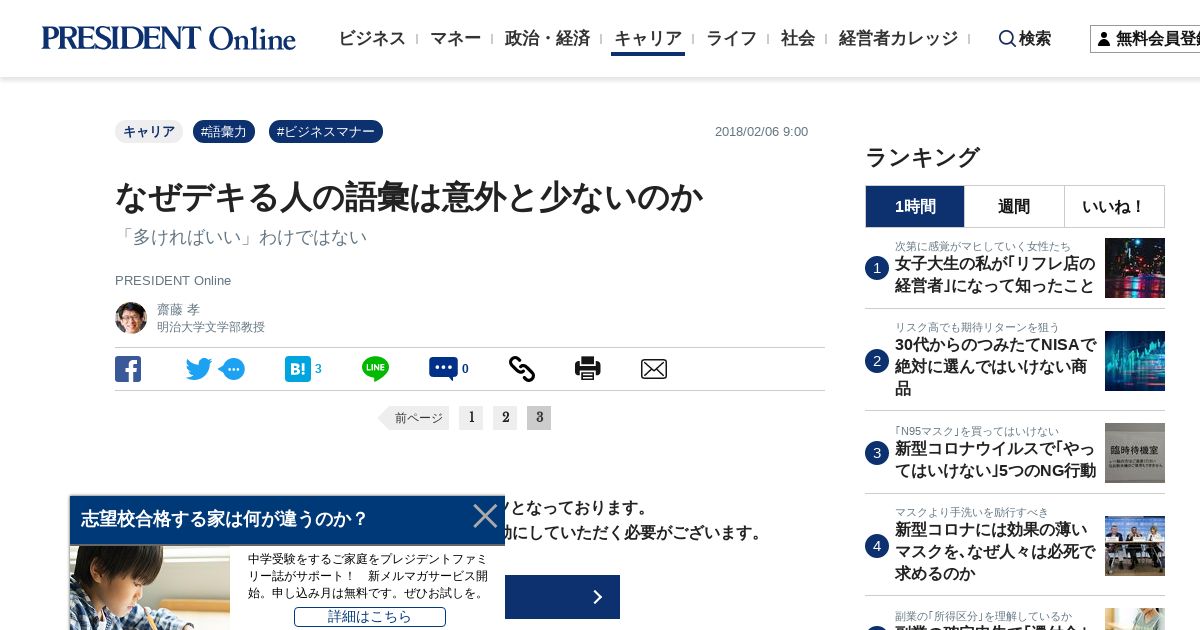This screenshot has width=1200, height=630.
Task: Go to article page 2
Action: [505, 418]
